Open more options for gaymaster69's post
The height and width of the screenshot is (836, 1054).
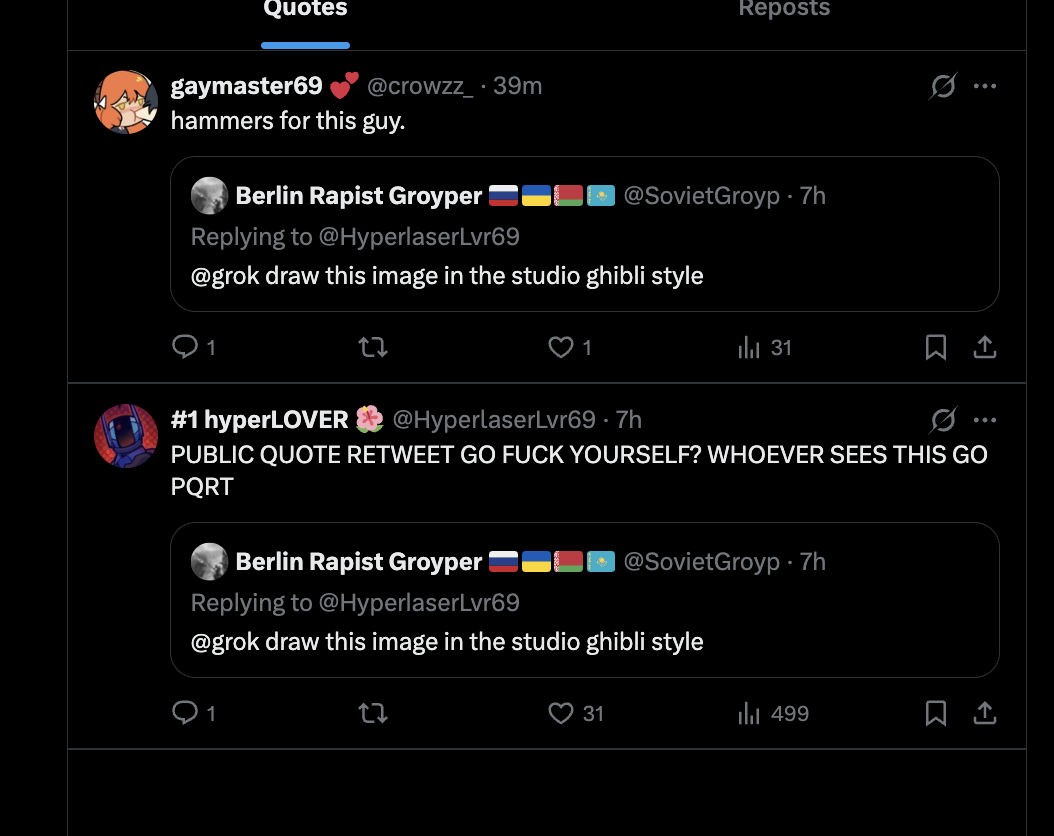tap(985, 87)
